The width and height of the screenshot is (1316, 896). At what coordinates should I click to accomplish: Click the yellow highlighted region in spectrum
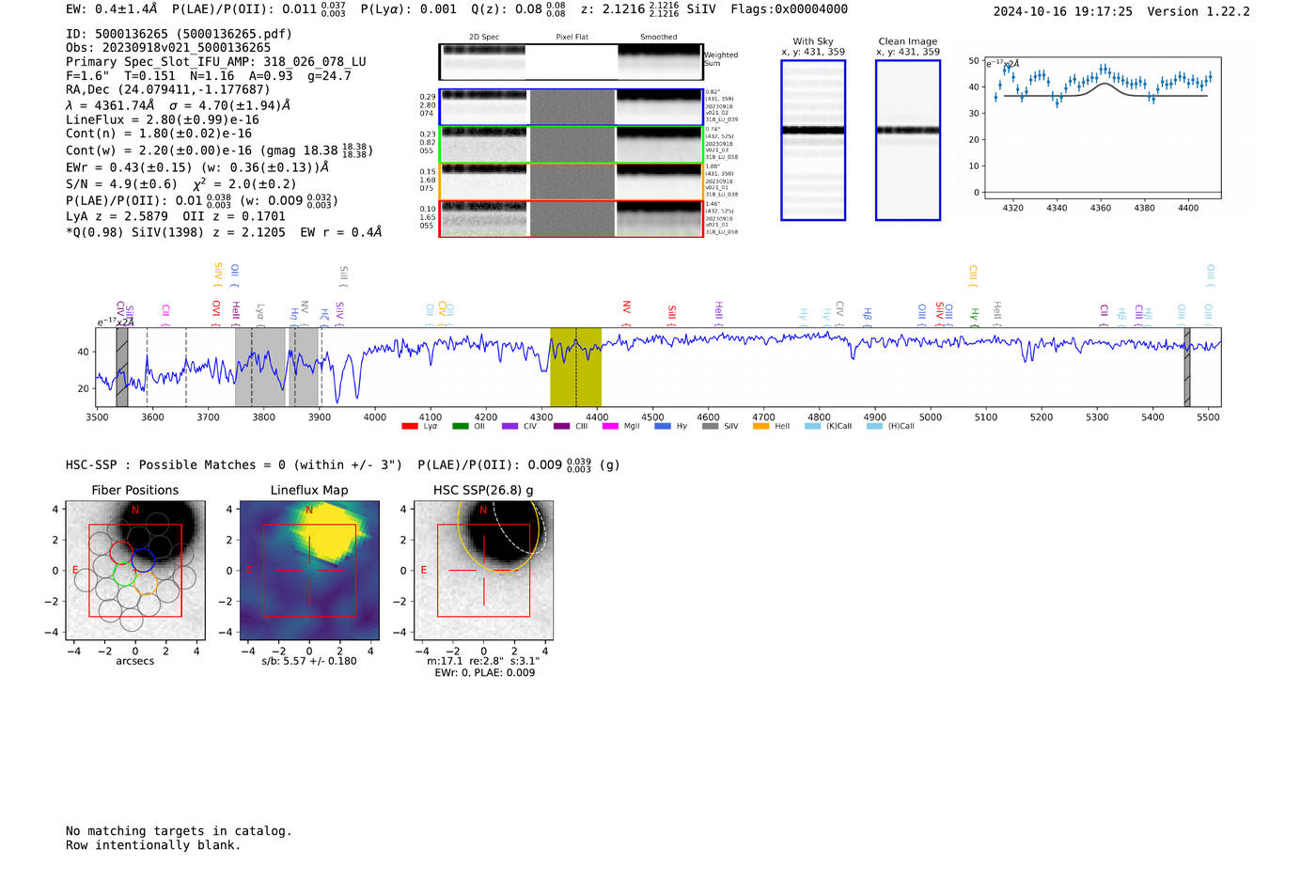click(x=575, y=367)
